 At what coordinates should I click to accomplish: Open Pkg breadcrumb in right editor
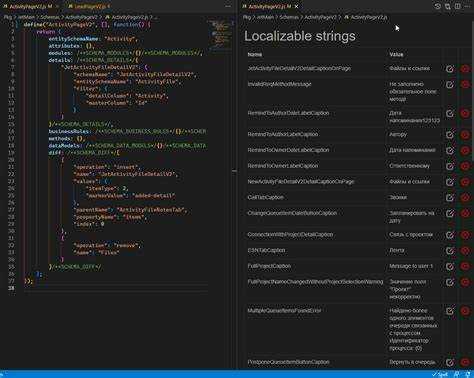pyautogui.click(x=247, y=17)
